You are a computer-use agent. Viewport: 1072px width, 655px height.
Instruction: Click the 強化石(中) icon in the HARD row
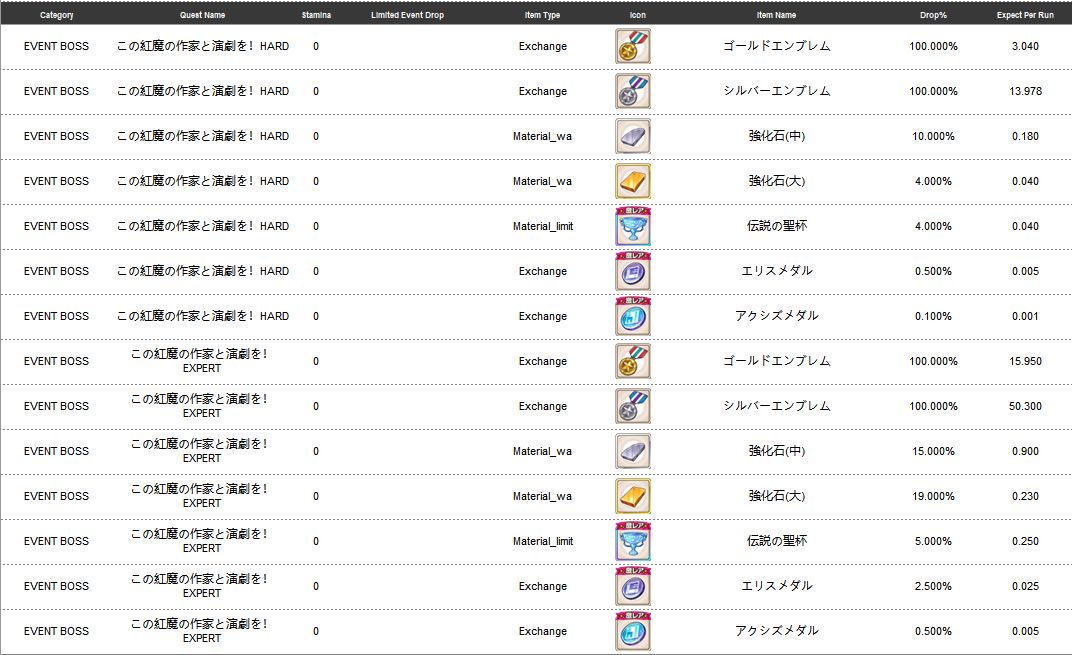(x=632, y=136)
